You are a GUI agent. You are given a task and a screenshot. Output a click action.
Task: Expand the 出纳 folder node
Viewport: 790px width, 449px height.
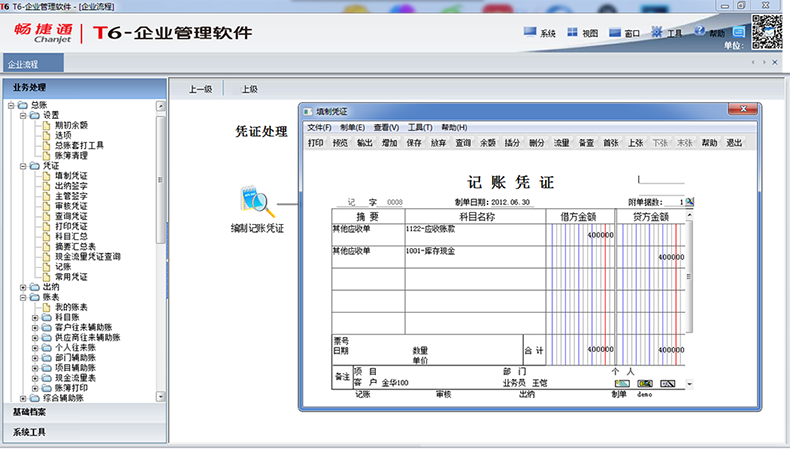click(x=23, y=287)
